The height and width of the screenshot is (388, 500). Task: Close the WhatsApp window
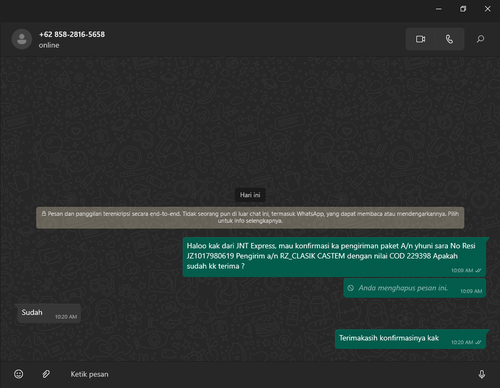(x=487, y=9)
